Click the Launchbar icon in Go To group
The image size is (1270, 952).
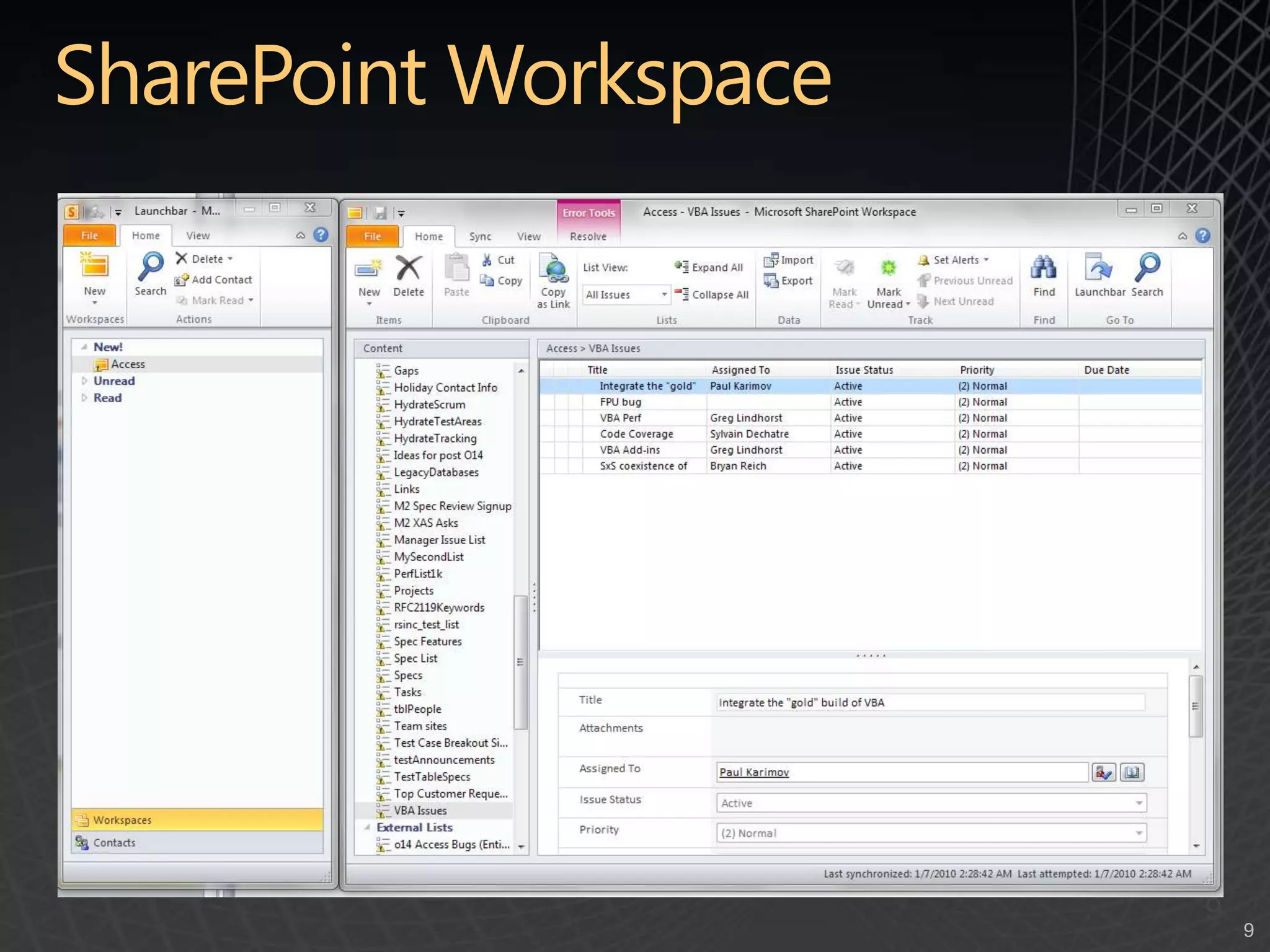coord(1099,267)
